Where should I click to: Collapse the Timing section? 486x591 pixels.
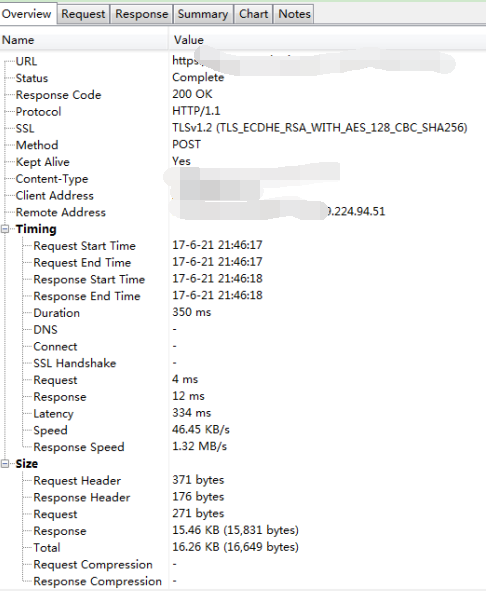(x=5, y=229)
